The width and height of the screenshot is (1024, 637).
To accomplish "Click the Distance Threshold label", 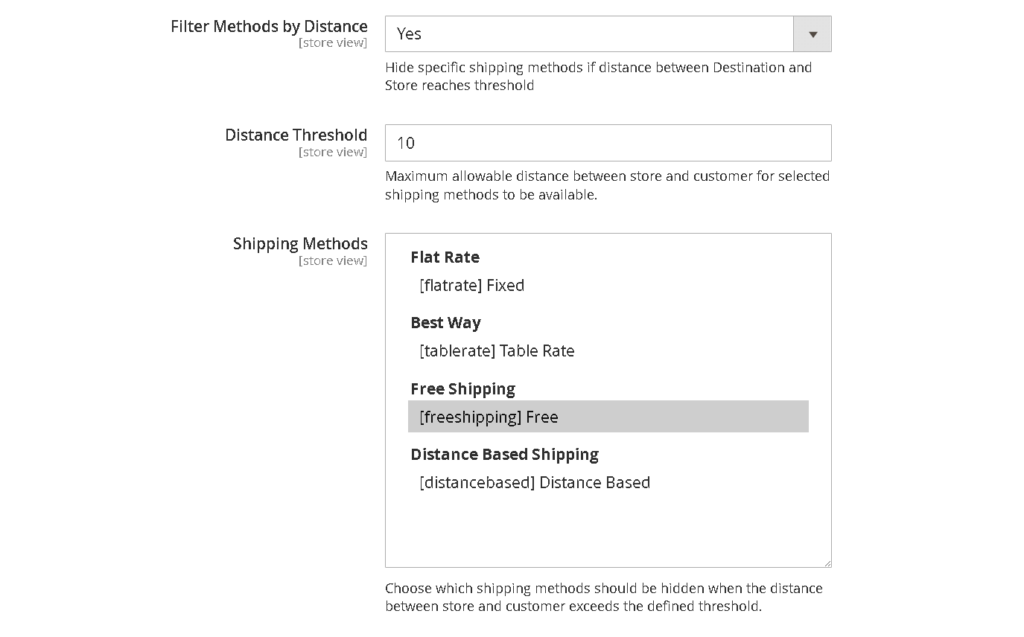I will click(296, 134).
